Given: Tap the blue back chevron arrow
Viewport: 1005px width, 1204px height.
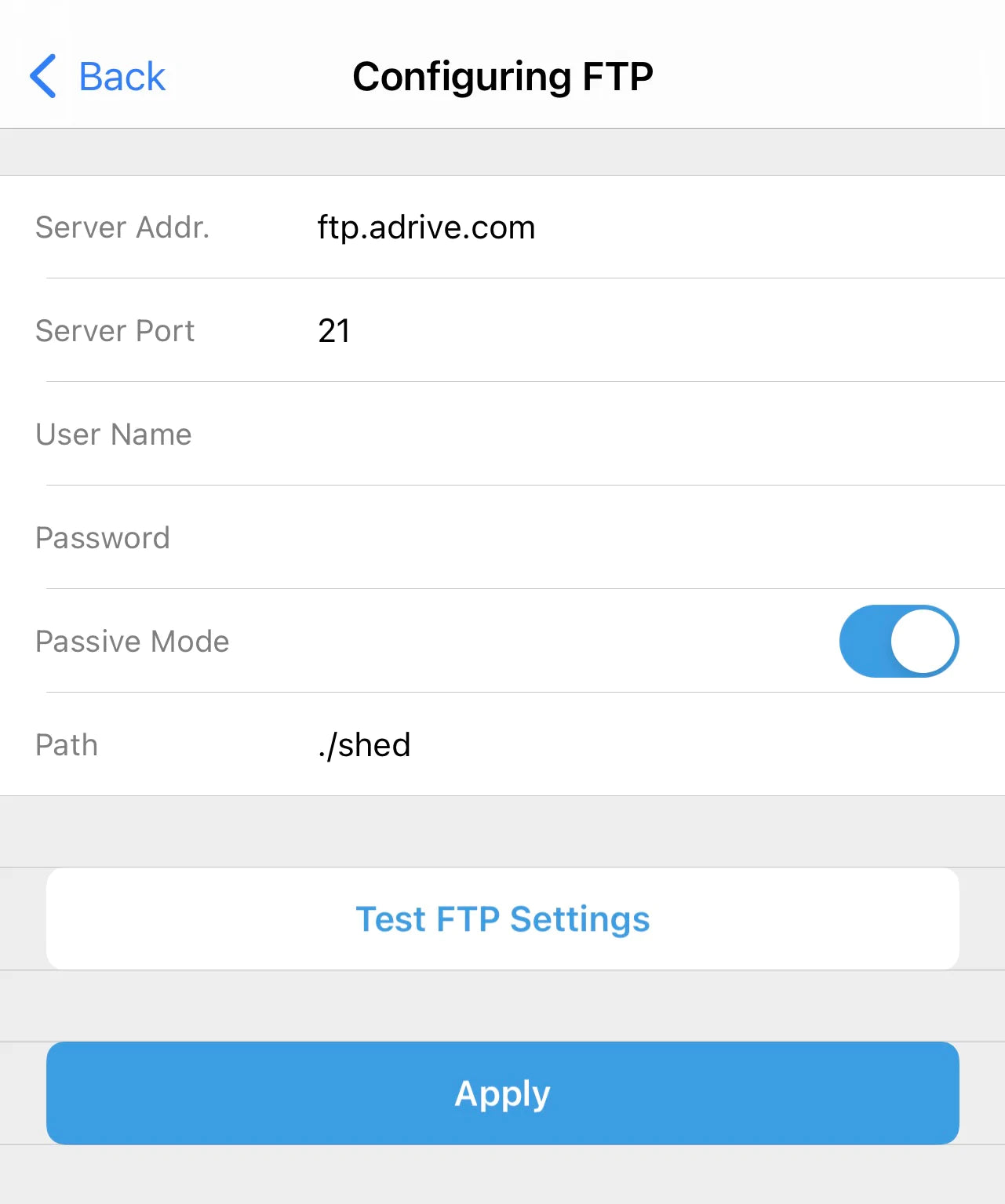Looking at the screenshot, I should point(43,76).
